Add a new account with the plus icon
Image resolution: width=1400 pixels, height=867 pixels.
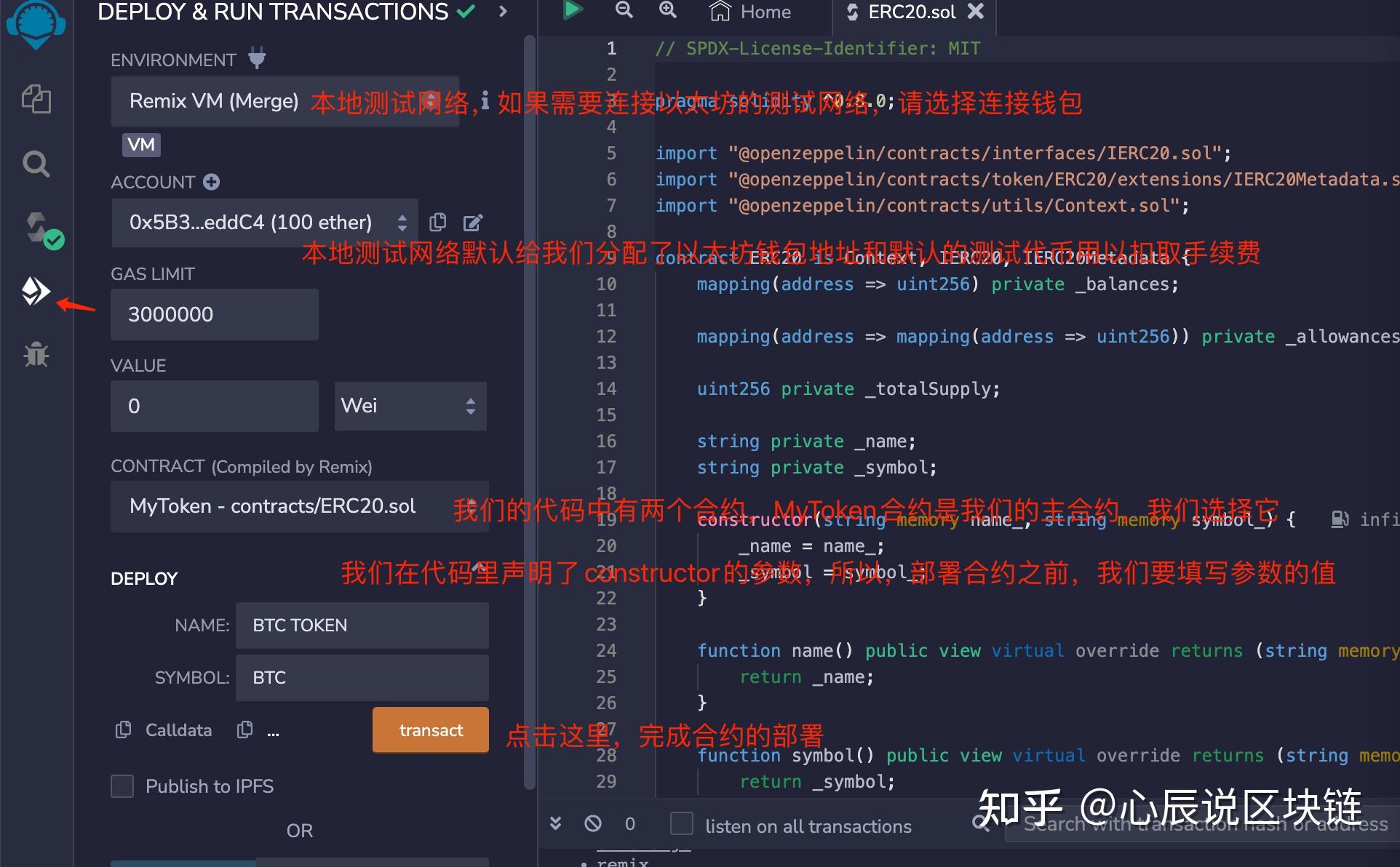[x=211, y=182]
